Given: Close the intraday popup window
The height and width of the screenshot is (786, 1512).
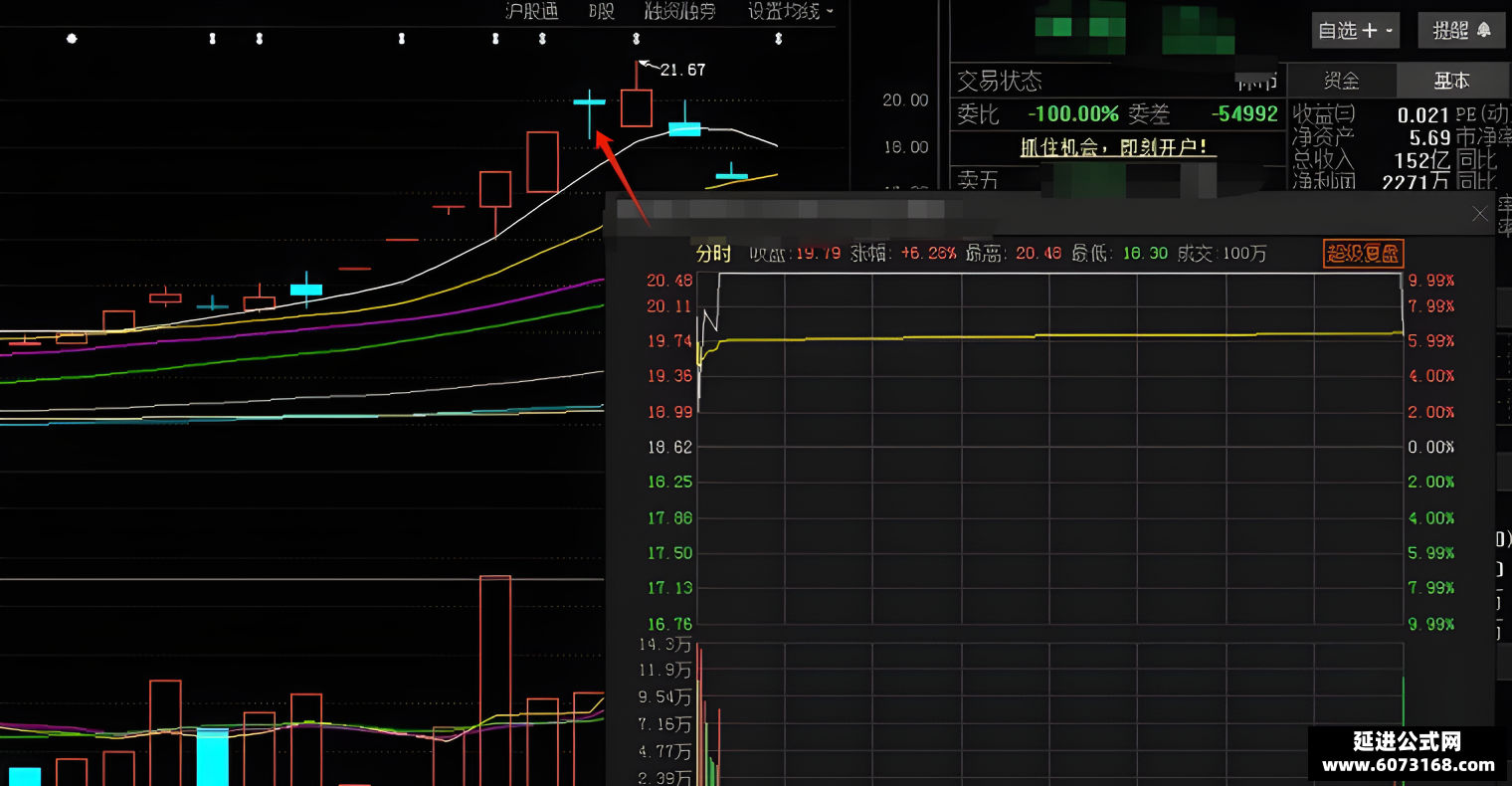Looking at the screenshot, I should point(1479,214).
